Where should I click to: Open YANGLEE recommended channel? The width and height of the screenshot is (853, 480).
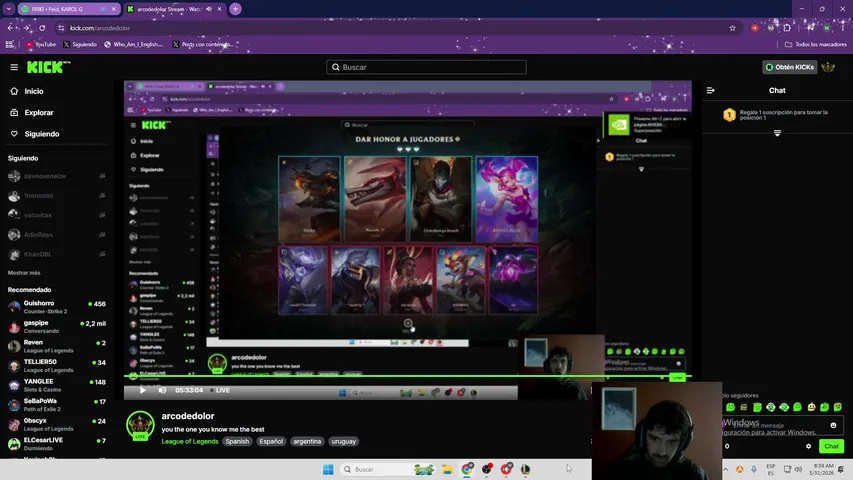(57, 385)
